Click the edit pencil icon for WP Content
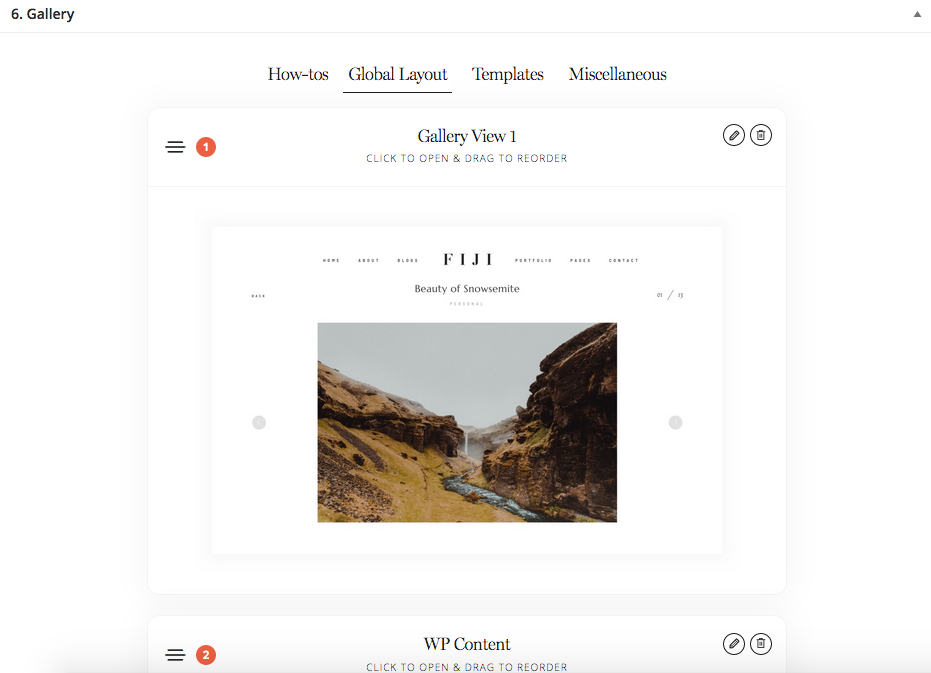The image size is (931, 673). click(734, 644)
